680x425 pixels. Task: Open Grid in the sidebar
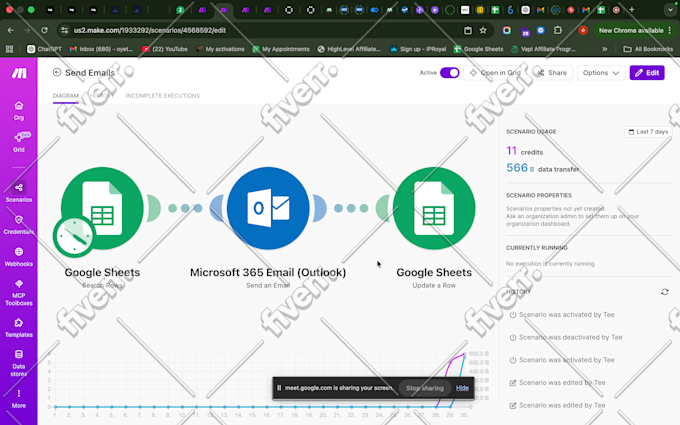click(x=19, y=142)
